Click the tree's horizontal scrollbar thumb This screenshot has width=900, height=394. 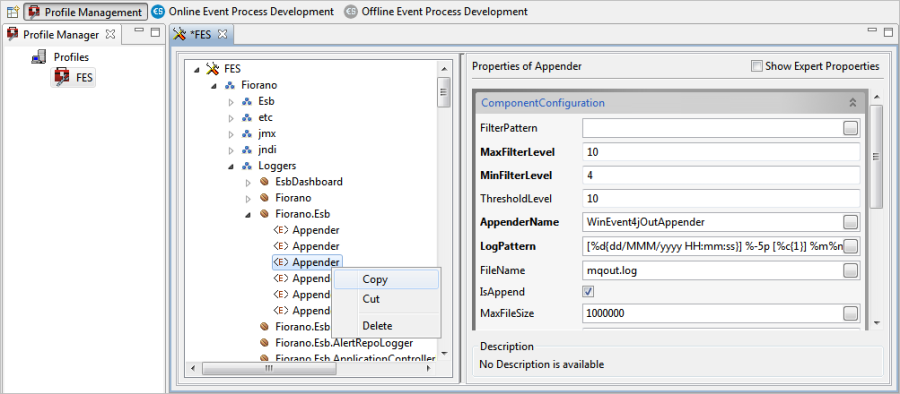tap(269, 368)
